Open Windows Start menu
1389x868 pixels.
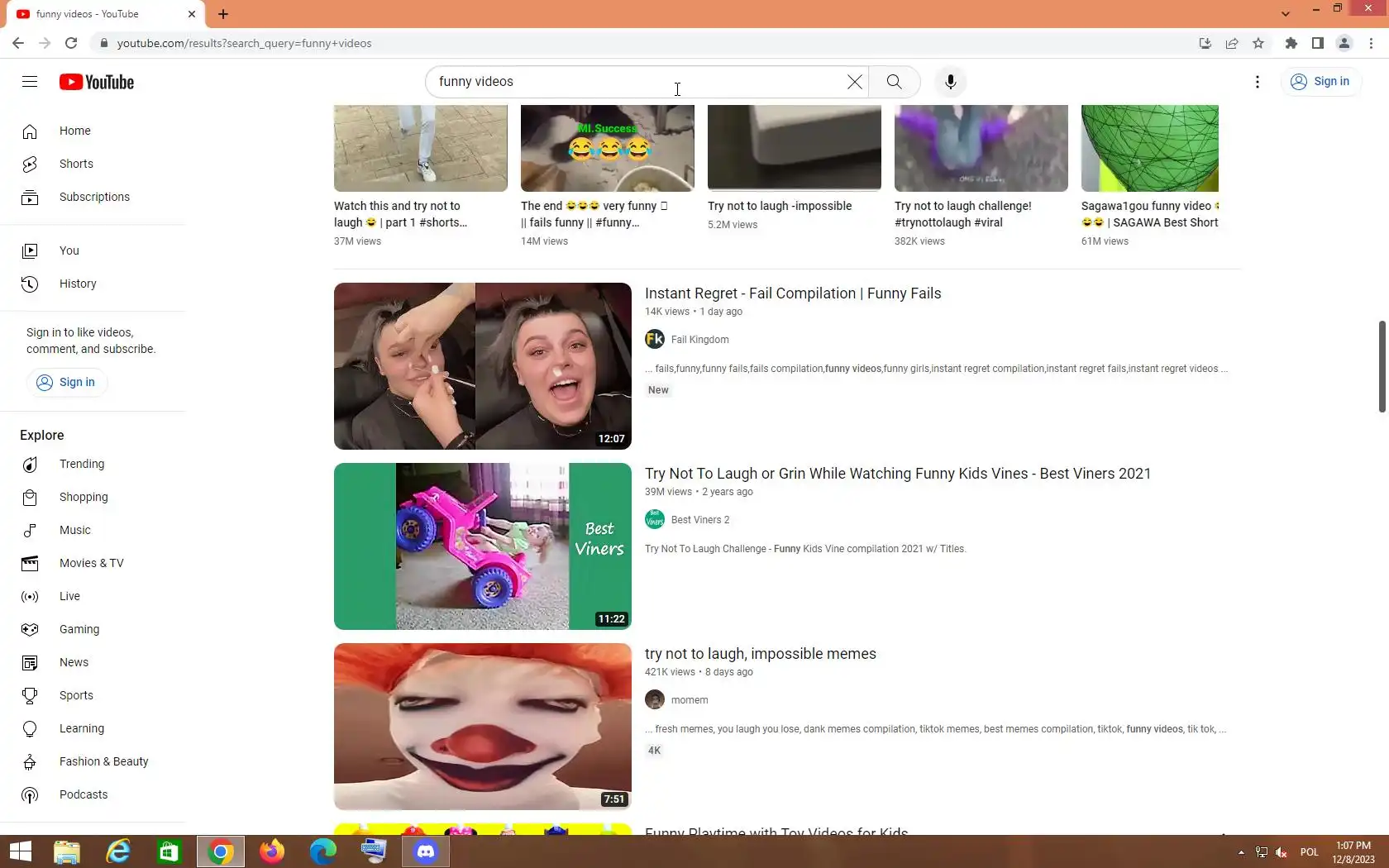coord(20,851)
